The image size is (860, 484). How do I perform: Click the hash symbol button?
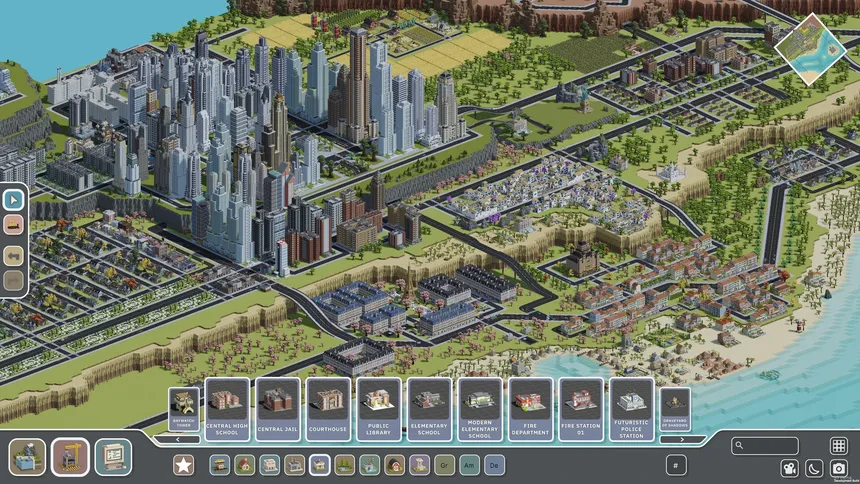pos(676,465)
